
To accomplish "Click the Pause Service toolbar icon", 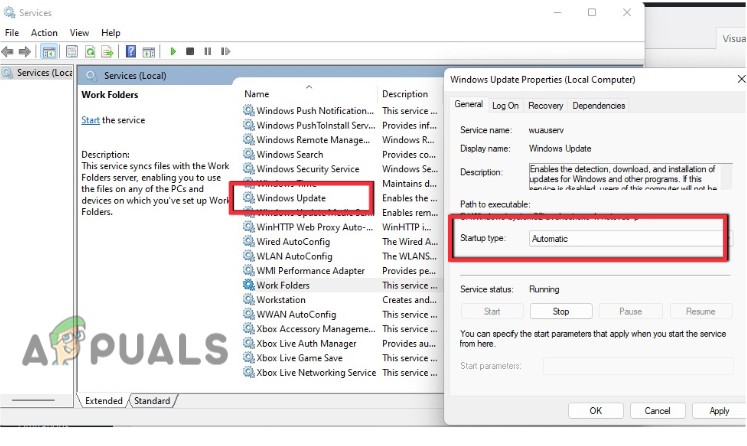I will point(208,51).
